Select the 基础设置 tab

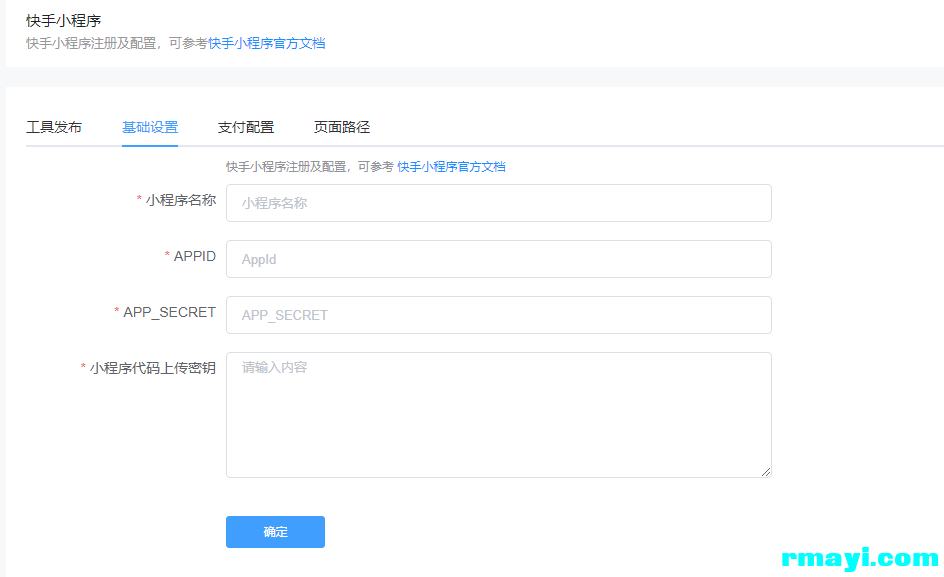[x=150, y=127]
